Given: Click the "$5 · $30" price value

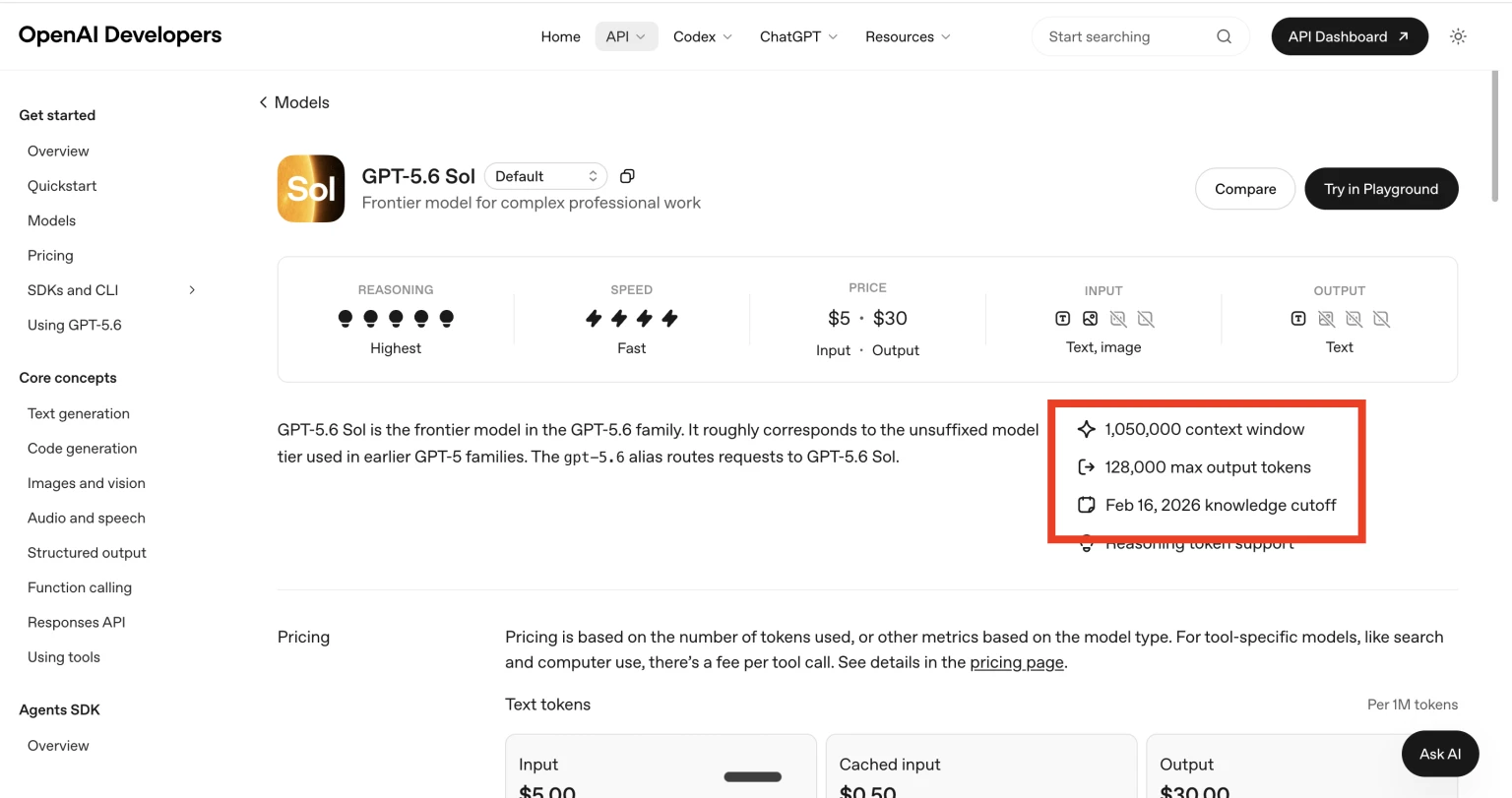Looking at the screenshot, I should coord(867,318).
